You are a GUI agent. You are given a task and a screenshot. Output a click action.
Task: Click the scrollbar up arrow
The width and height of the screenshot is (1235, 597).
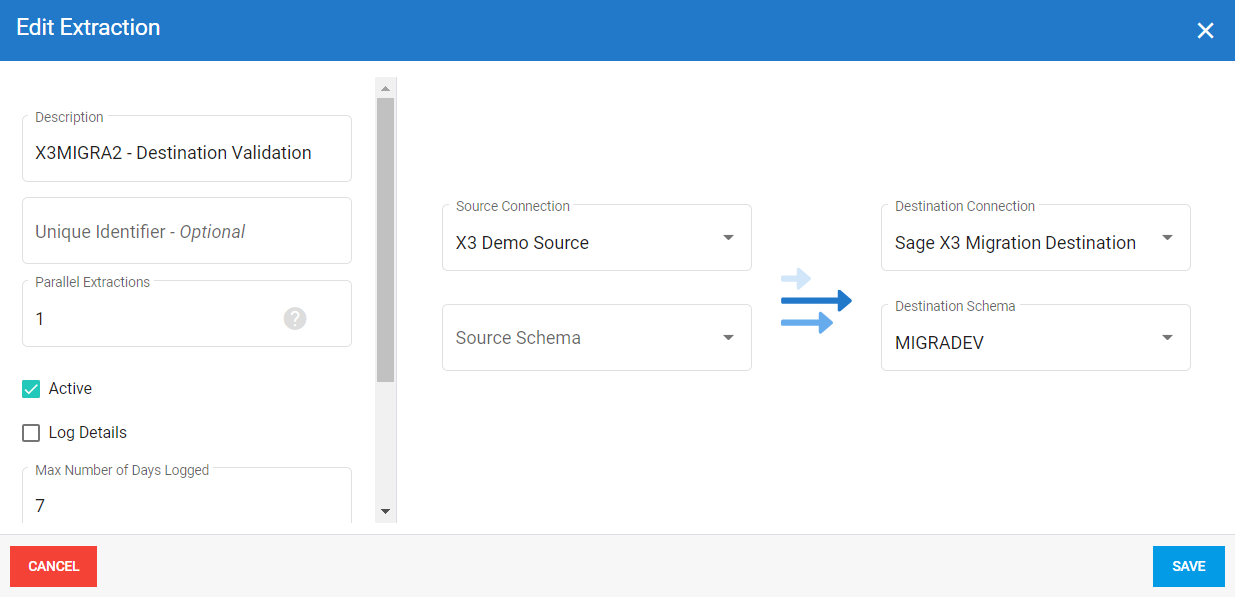pyautogui.click(x=385, y=89)
